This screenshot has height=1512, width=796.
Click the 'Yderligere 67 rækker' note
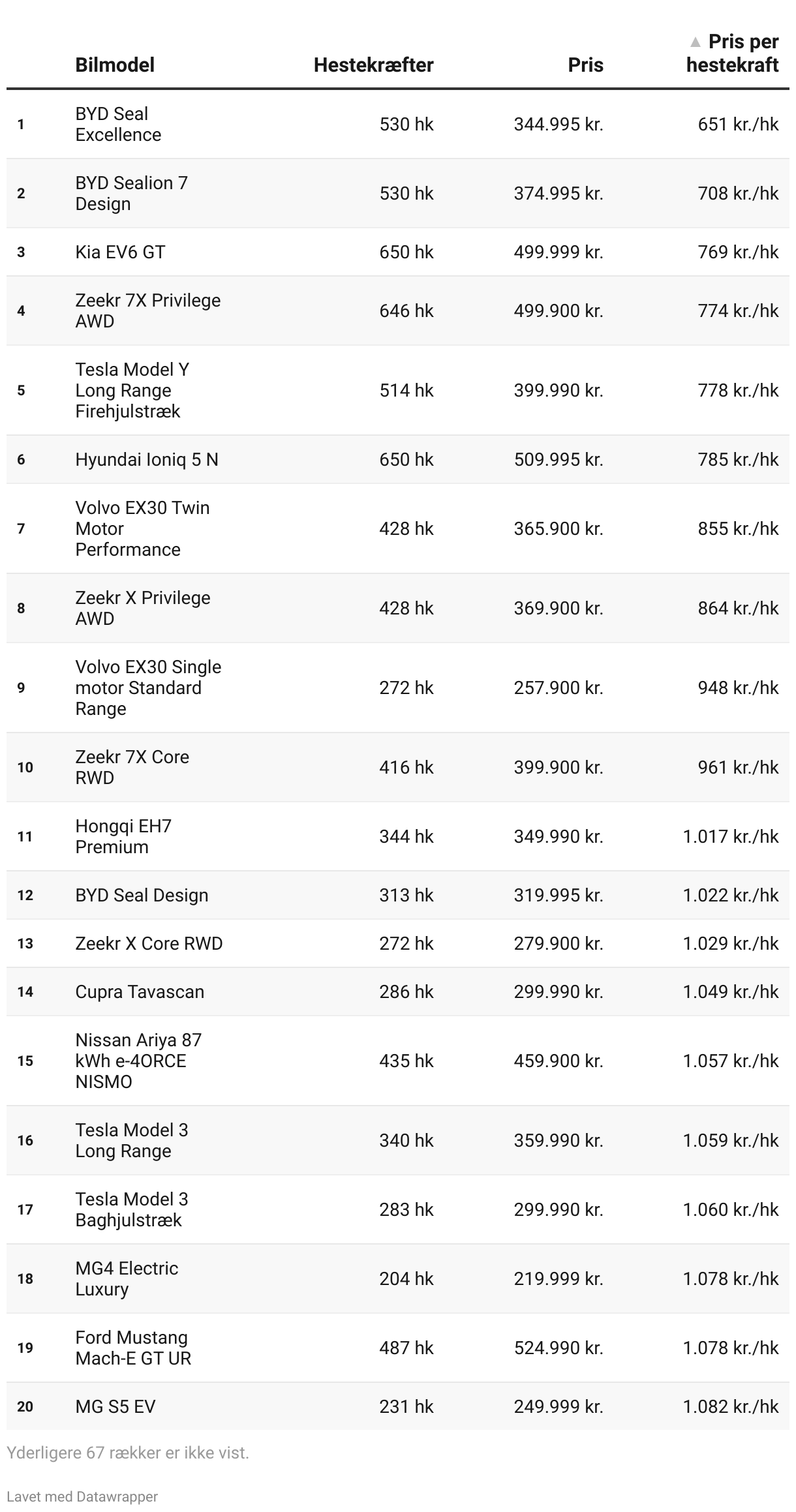pos(128,1453)
